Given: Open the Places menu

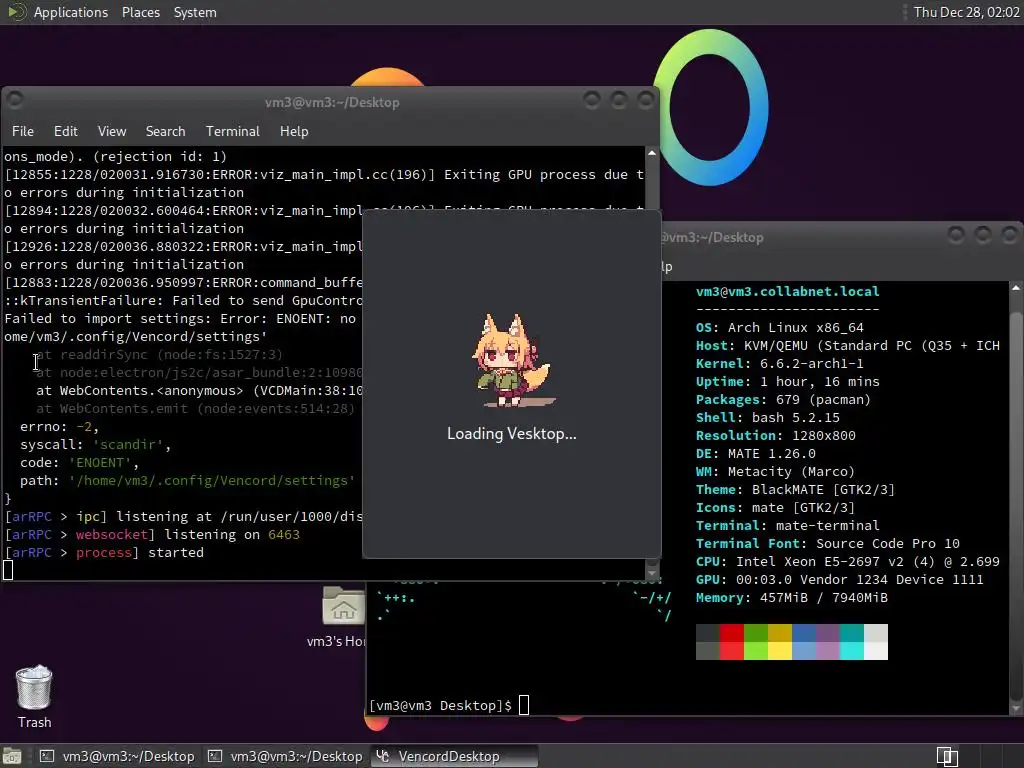Looking at the screenshot, I should [x=140, y=12].
